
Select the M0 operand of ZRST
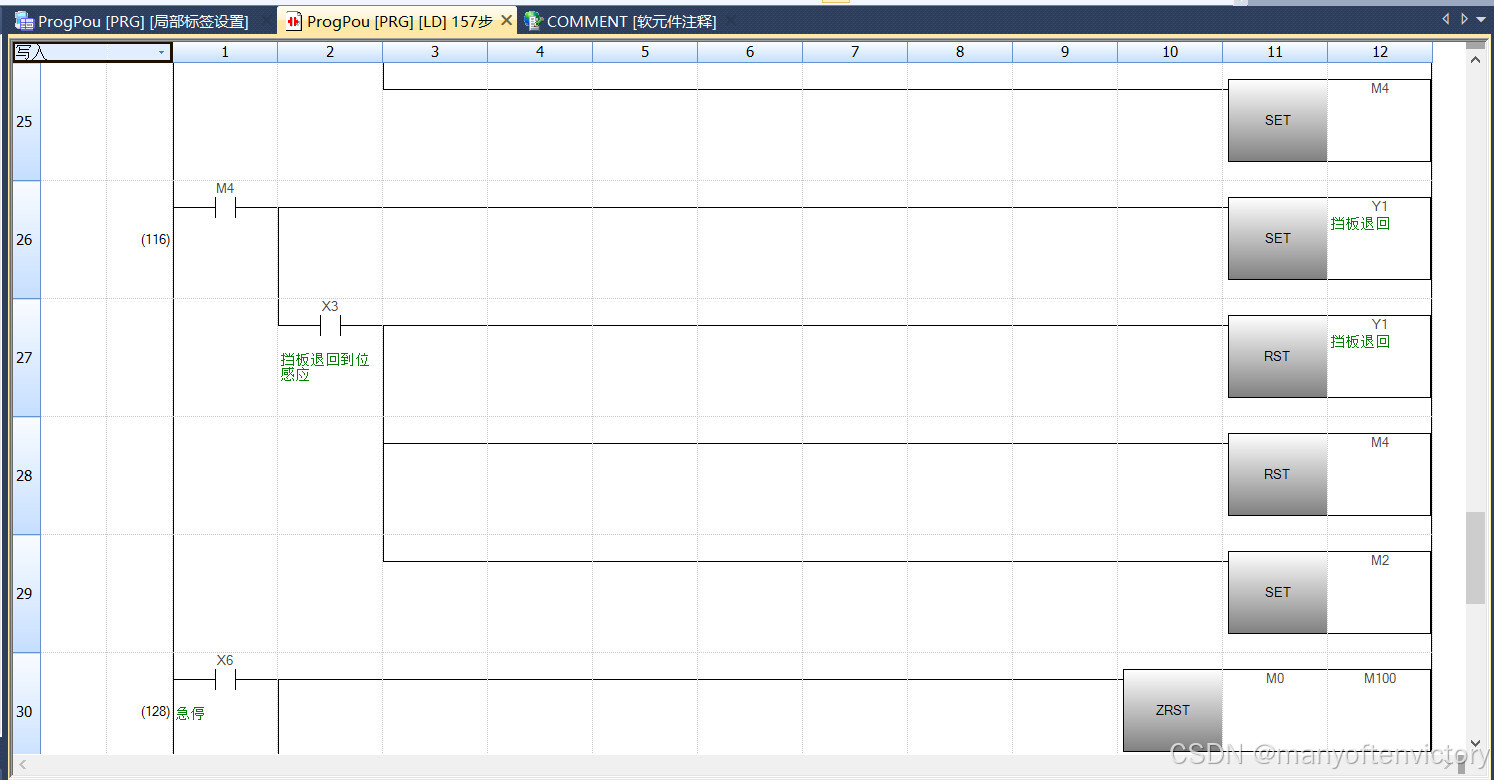1275,679
